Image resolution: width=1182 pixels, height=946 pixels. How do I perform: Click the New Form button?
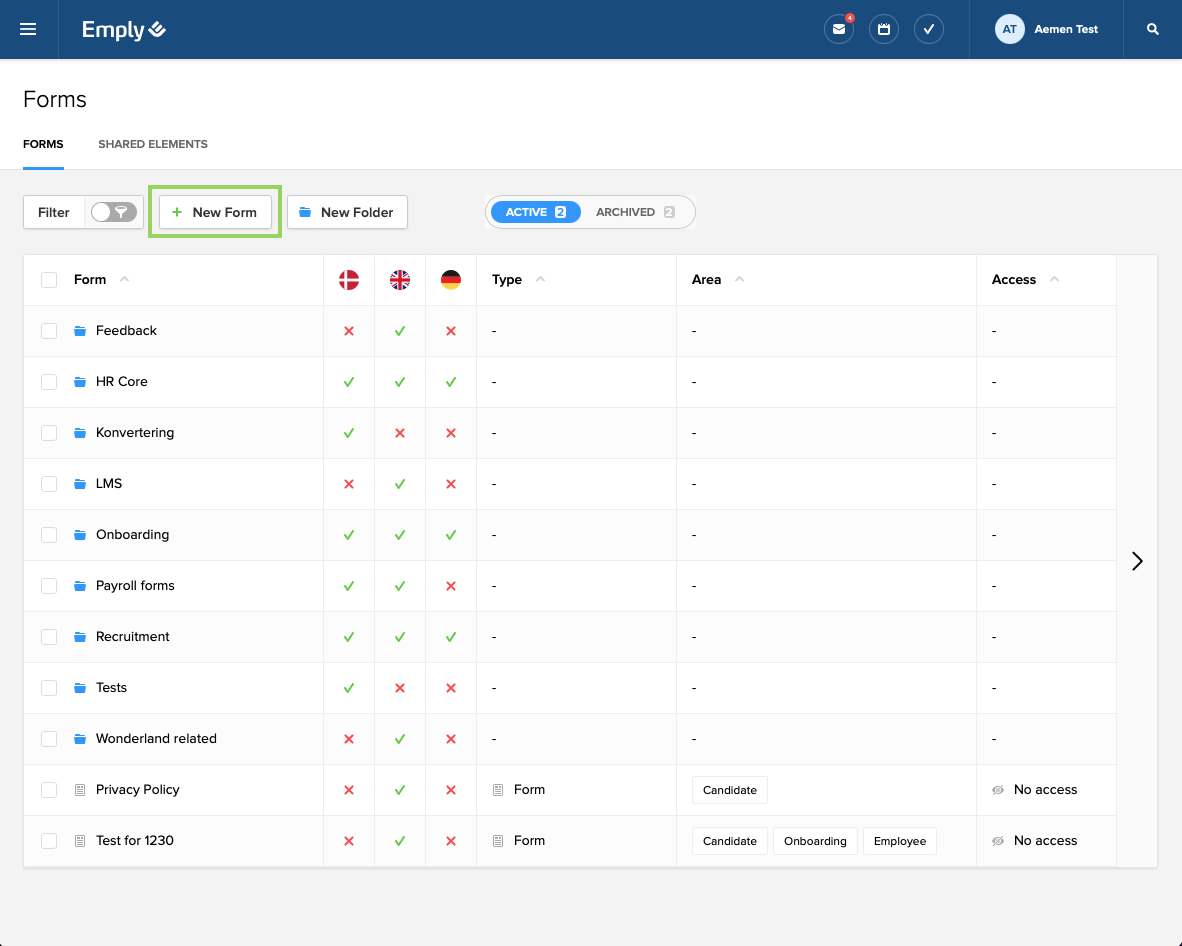(x=215, y=212)
